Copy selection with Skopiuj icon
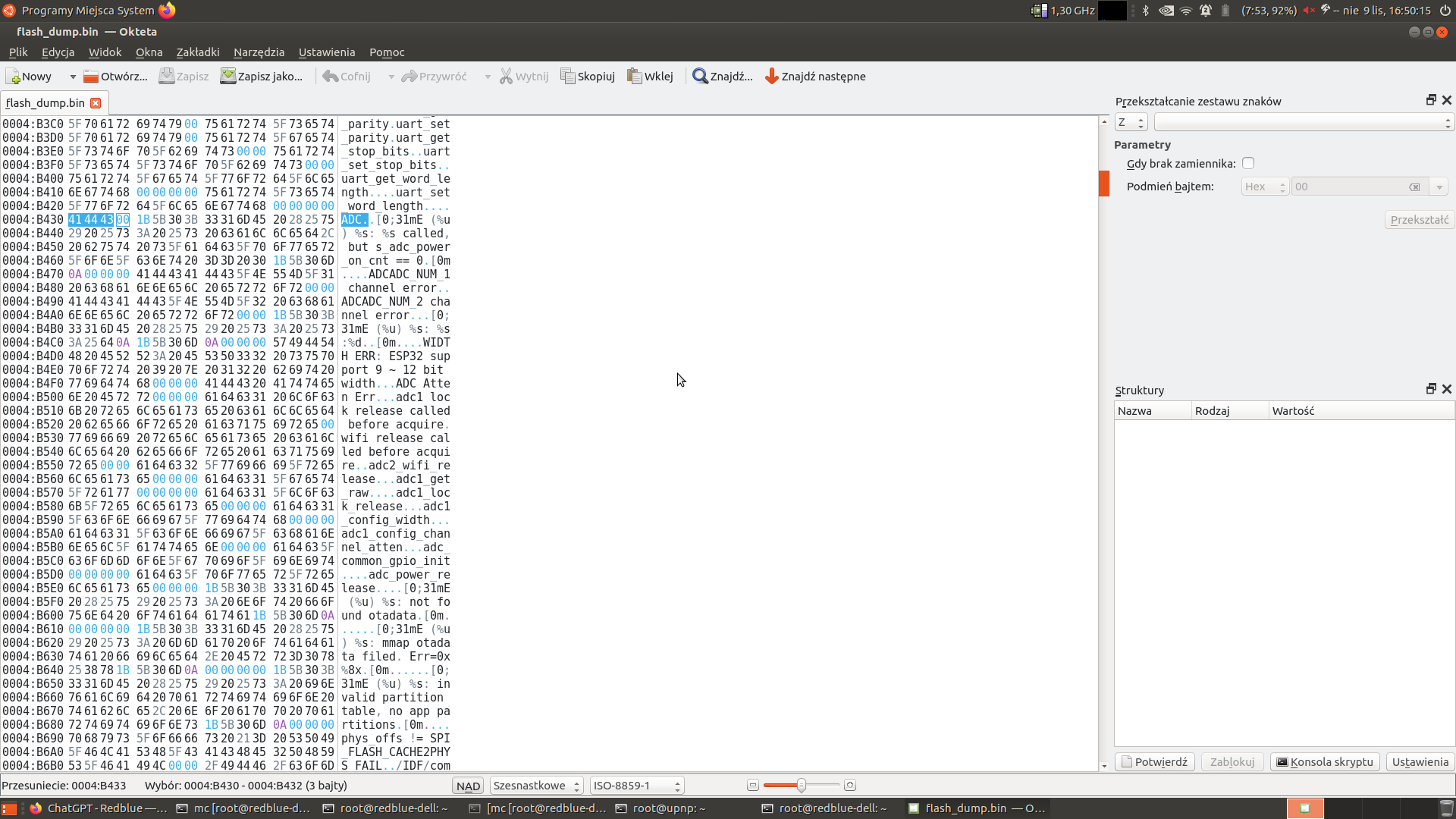Image resolution: width=1456 pixels, height=819 pixels. [x=567, y=77]
